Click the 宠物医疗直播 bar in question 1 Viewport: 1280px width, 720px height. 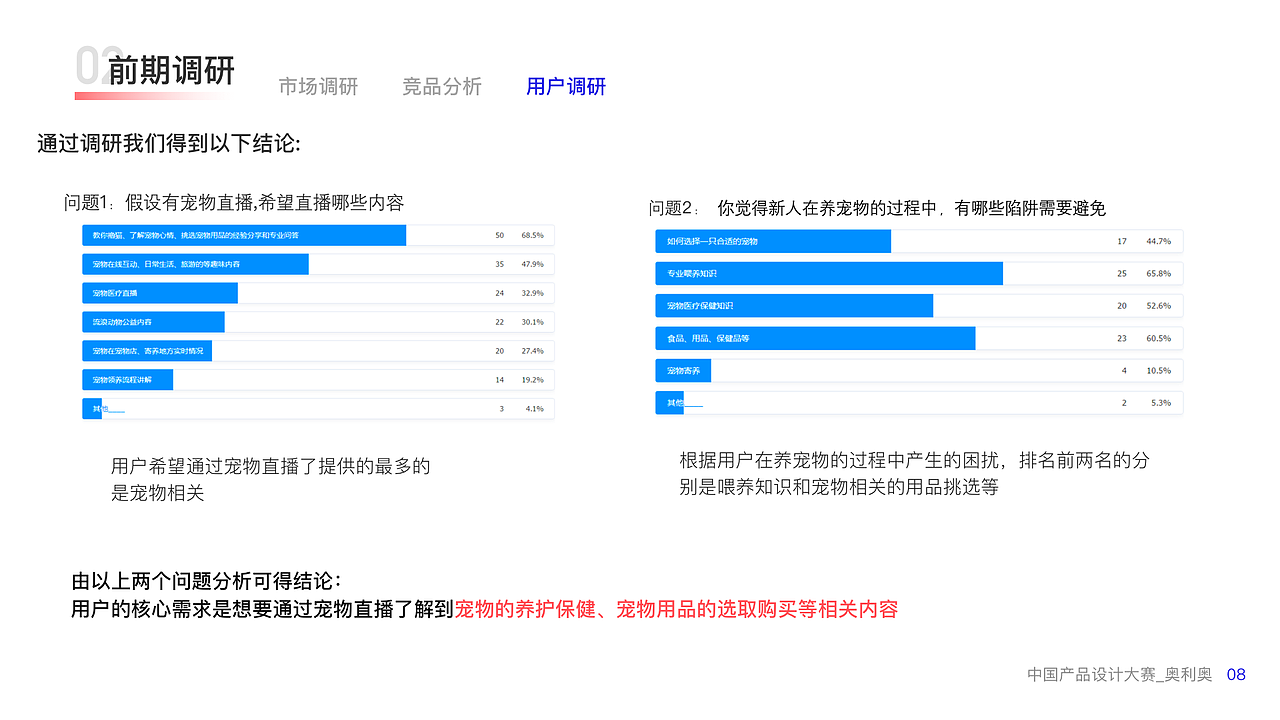coord(158,292)
